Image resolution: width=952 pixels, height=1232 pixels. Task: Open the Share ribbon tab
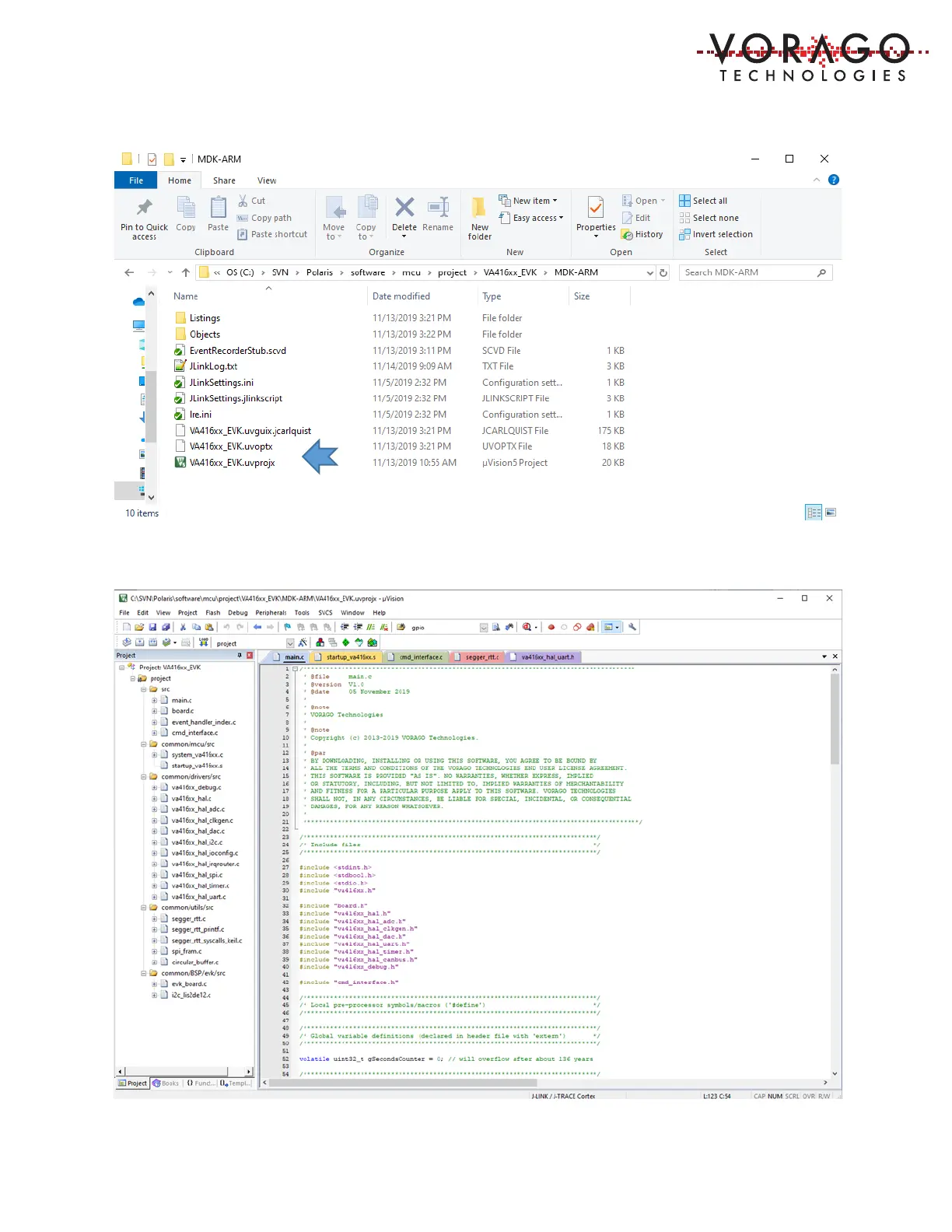224,180
